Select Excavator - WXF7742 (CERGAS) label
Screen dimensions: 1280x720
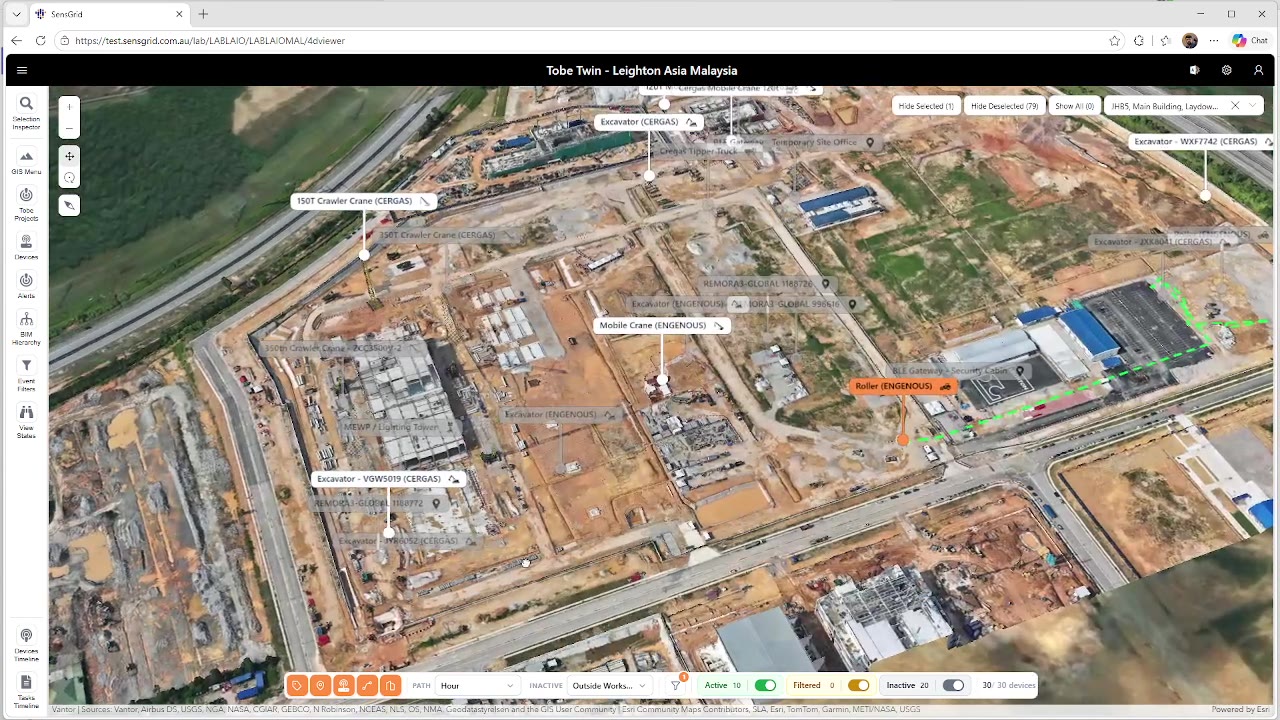pyautogui.click(x=1203, y=142)
